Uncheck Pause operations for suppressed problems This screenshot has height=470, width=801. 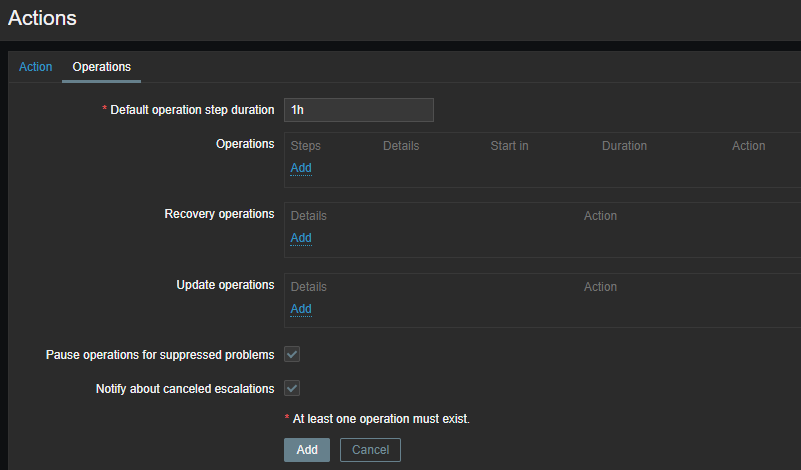292,354
